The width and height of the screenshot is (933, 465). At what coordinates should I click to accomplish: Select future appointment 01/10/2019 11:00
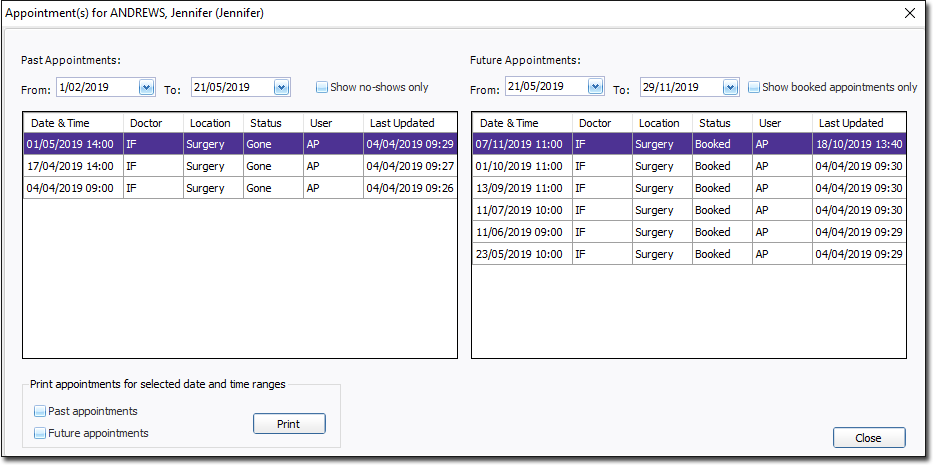point(520,166)
